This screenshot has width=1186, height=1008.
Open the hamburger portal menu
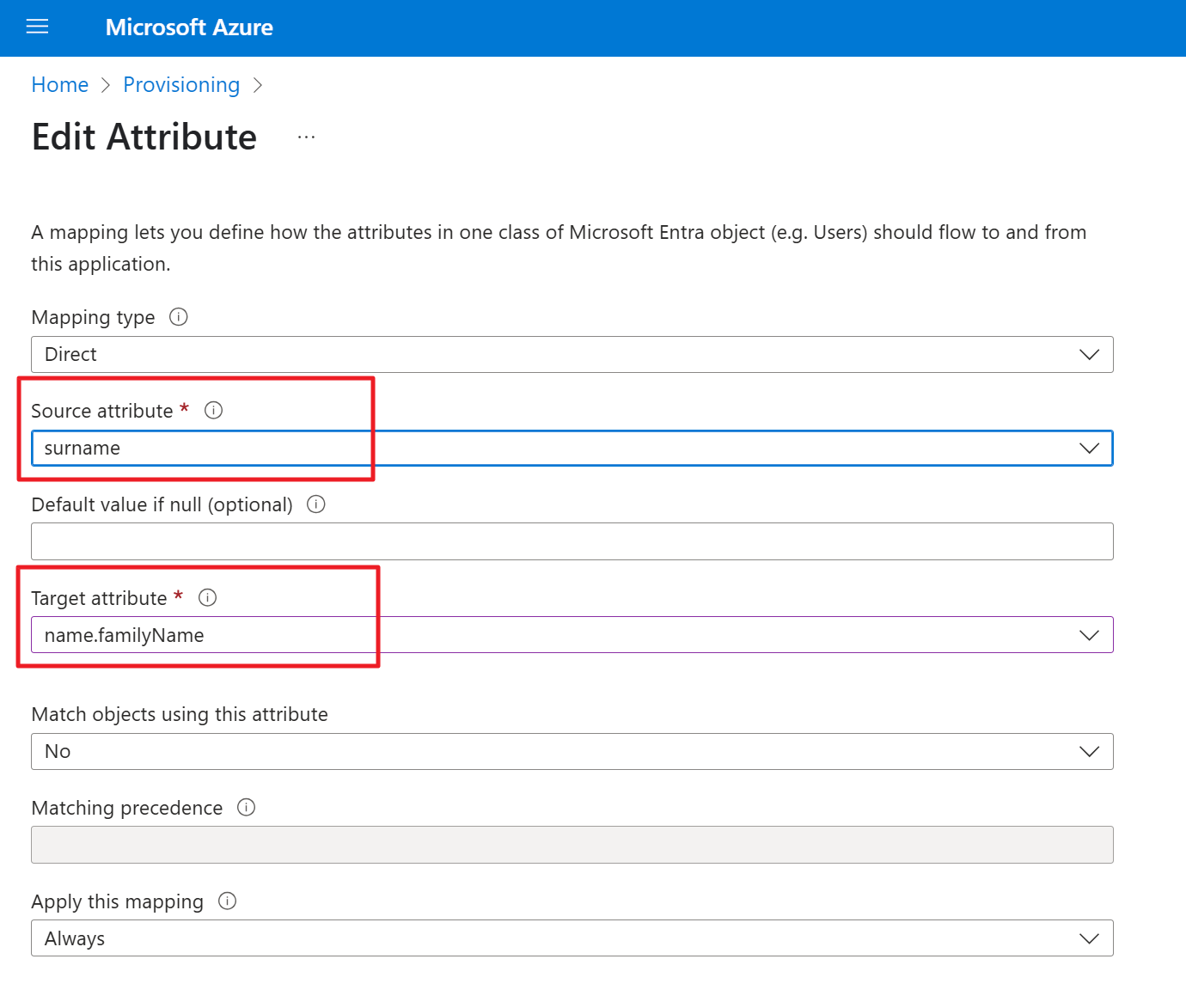click(x=37, y=27)
